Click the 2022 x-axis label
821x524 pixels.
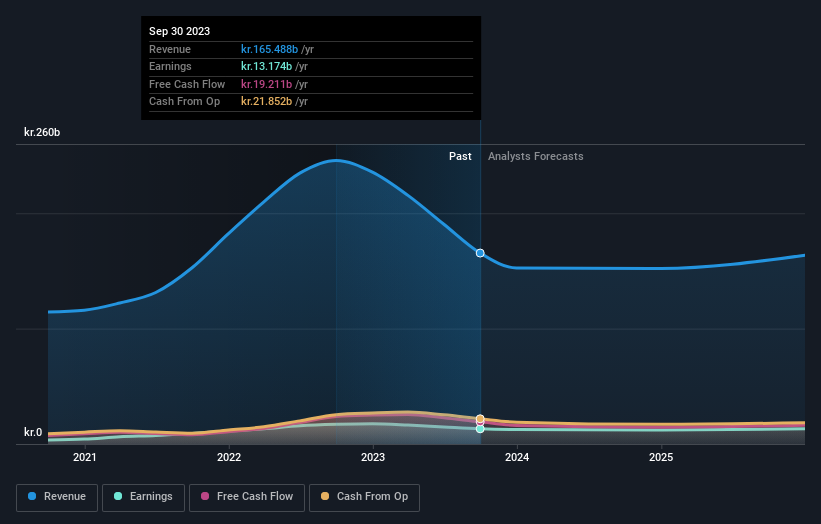[x=229, y=457]
